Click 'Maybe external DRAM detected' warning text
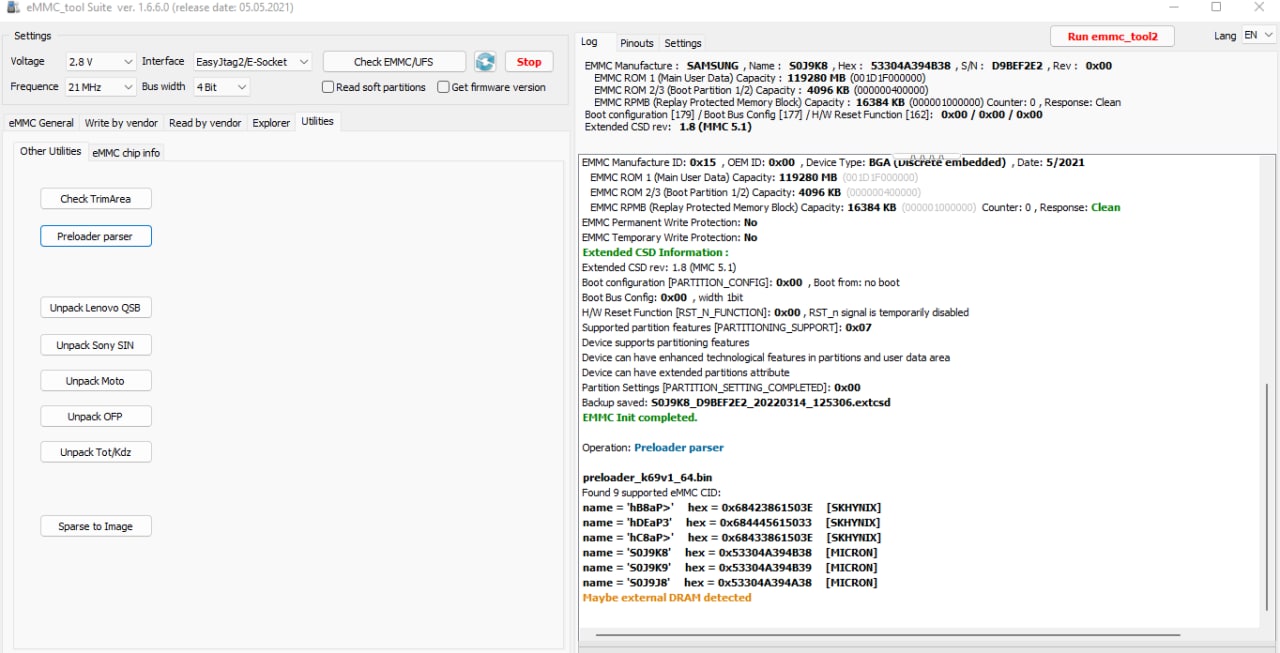The width and height of the screenshot is (1280, 653). 667,597
